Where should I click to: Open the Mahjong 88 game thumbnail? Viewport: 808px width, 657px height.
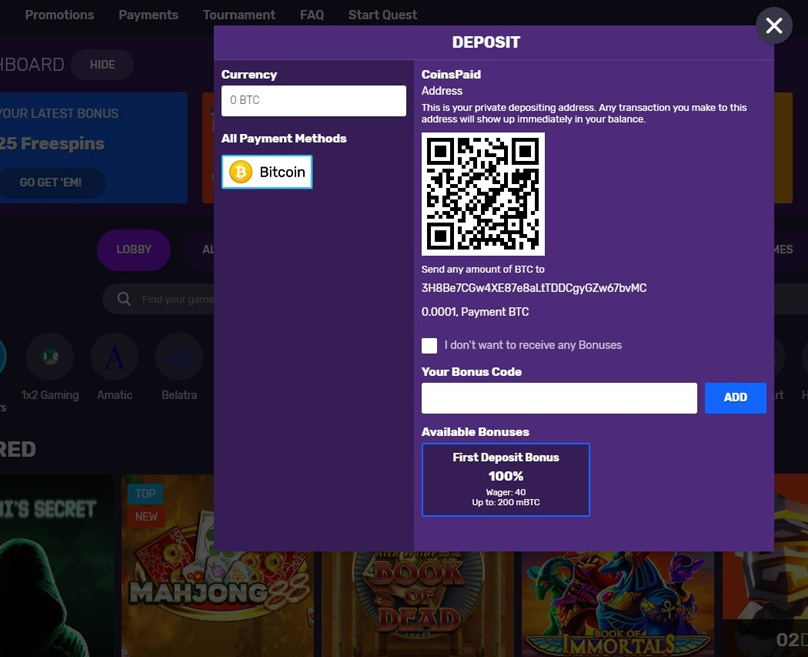tap(217, 566)
